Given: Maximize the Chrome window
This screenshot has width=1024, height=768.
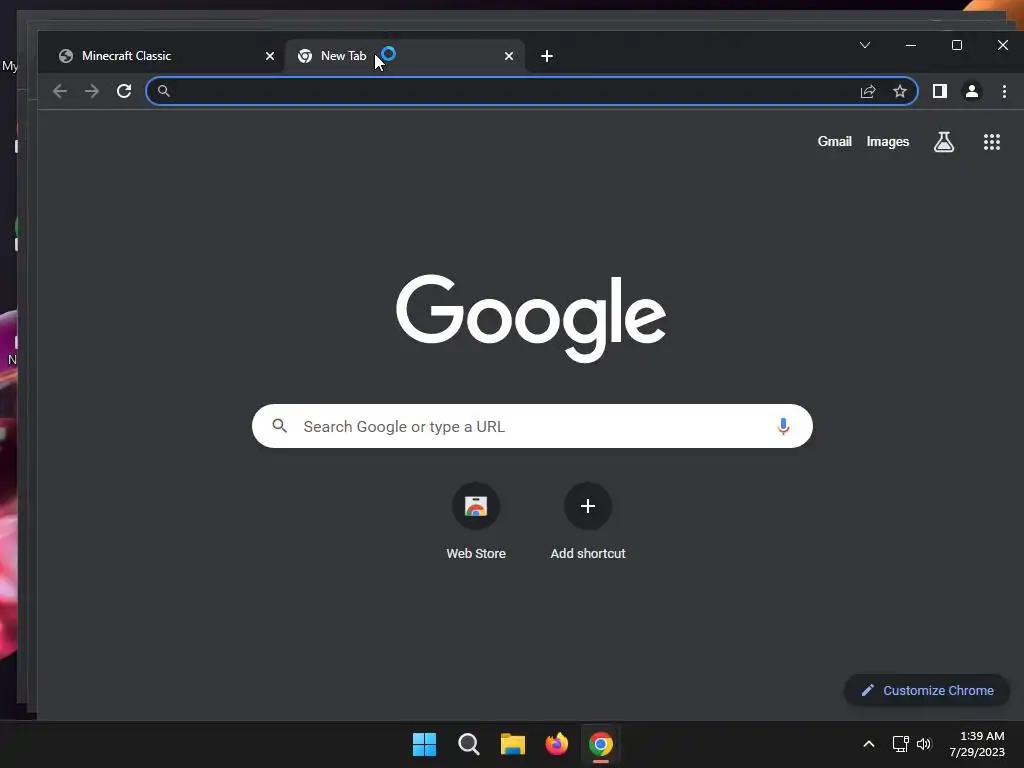Looking at the screenshot, I should [957, 45].
